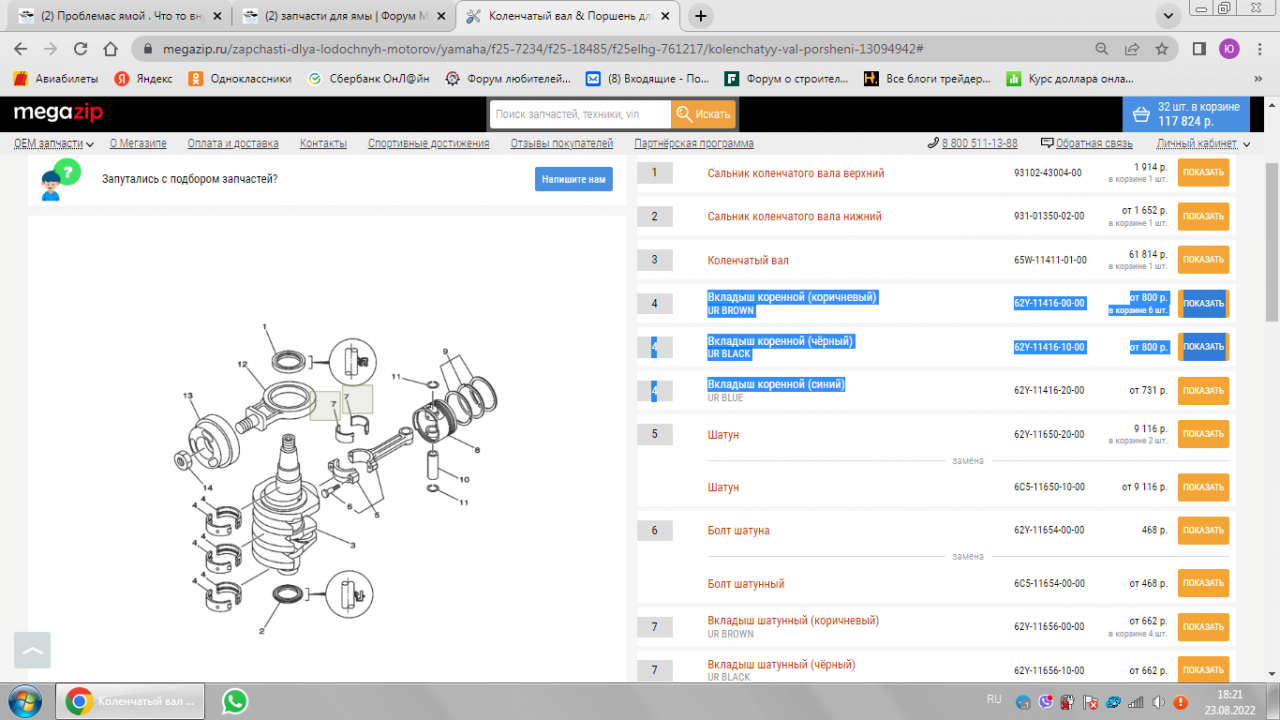Expand the OEM запчасти dropdown
The height and width of the screenshot is (720, 1280).
[x=54, y=144]
